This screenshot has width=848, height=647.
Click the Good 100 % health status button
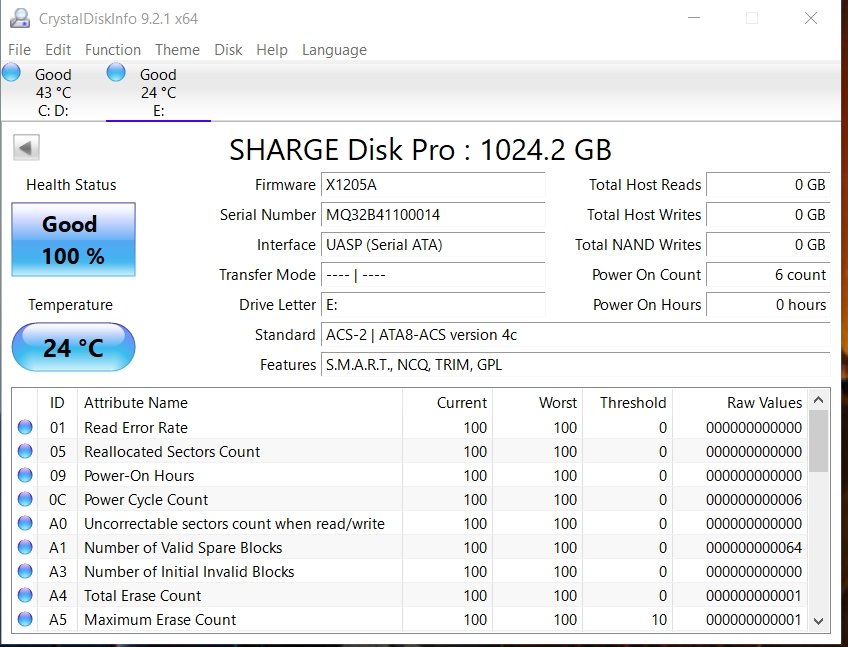(72, 240)
